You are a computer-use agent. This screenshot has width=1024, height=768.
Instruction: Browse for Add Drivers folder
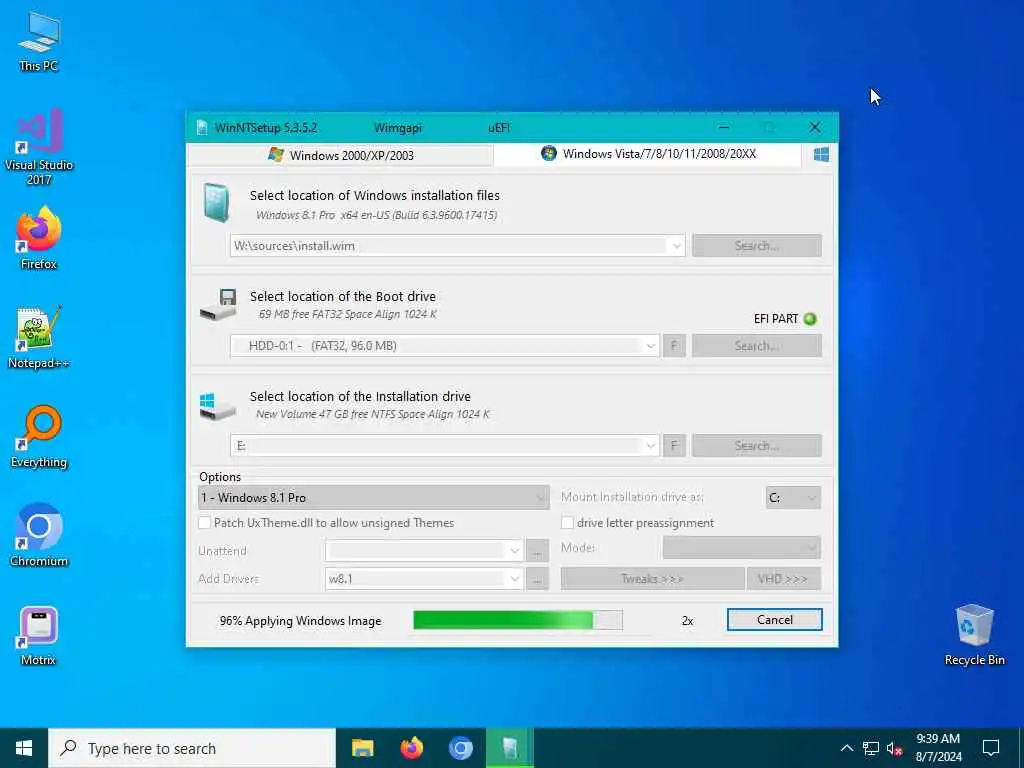(x=537, y=579)
